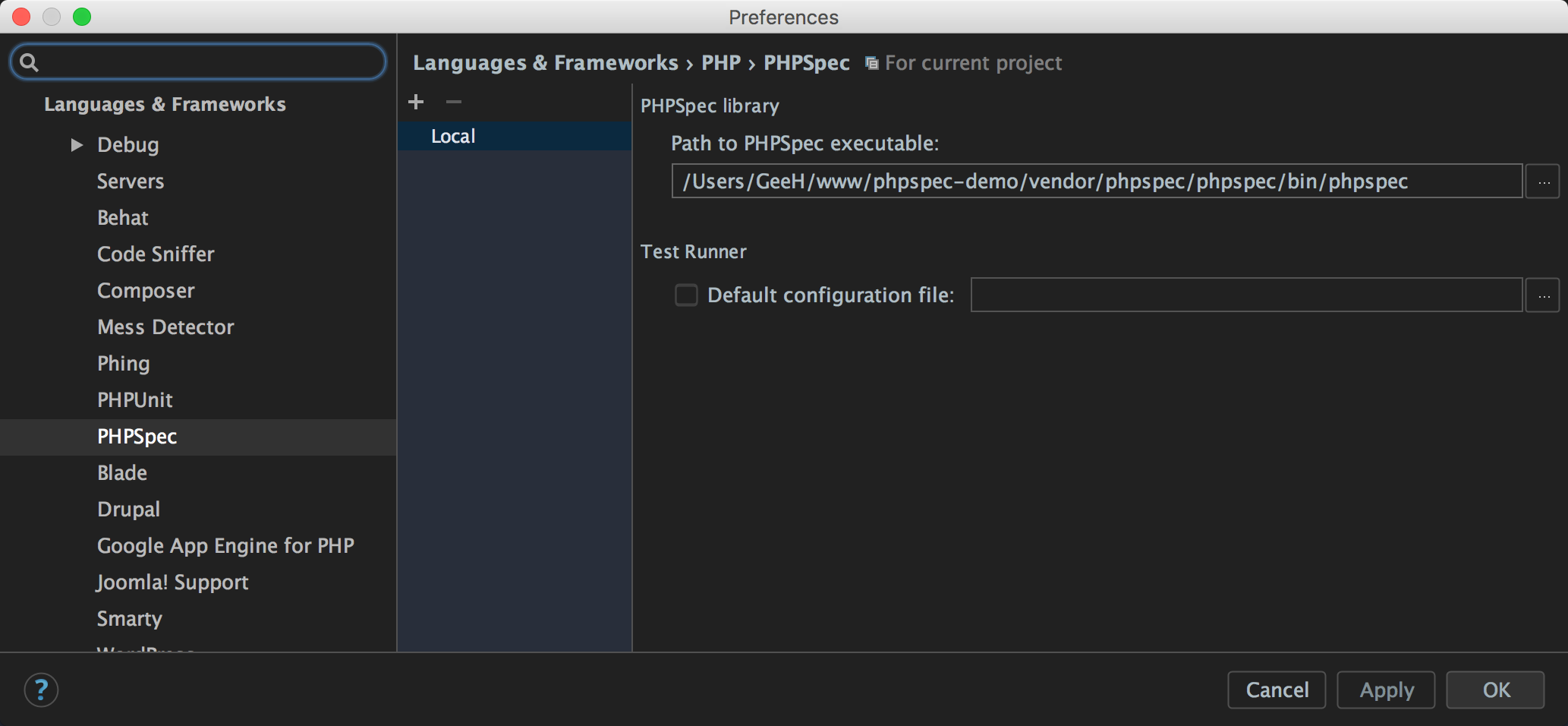Open Servers settings page
This screenshot has height=726, width=1568.
[131, 181]
